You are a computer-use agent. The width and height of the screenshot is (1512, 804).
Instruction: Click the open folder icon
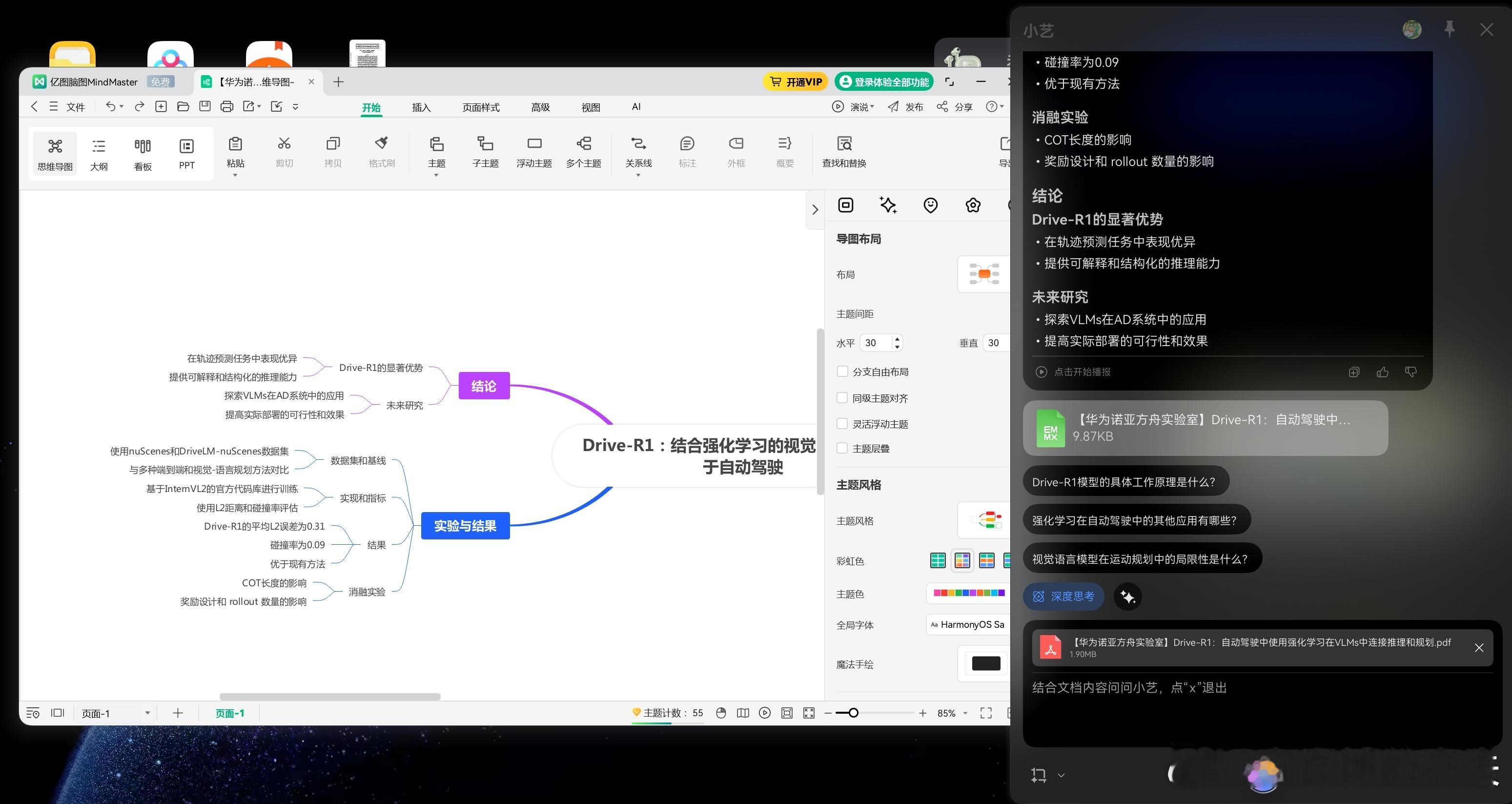[x=183, y=106]
